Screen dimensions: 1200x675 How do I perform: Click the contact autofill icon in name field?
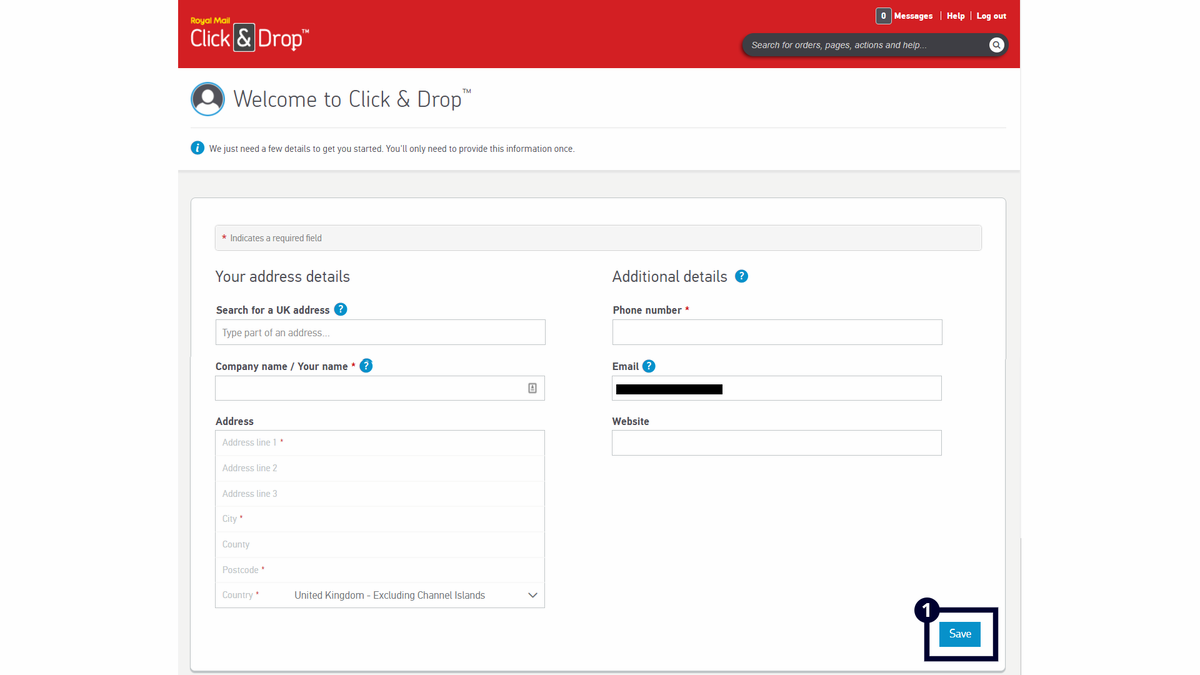(x=532, y=388)
